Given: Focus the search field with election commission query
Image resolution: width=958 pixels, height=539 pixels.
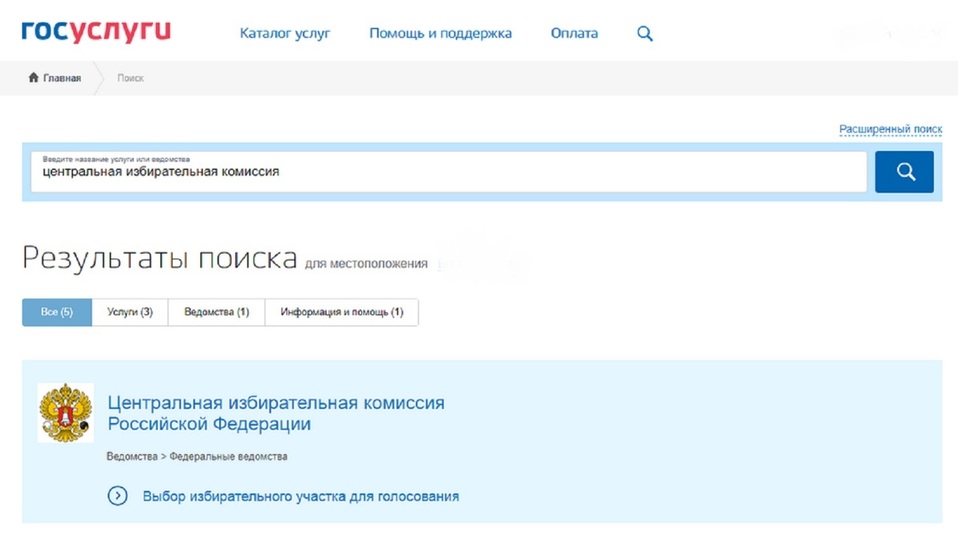Looking at the screenshot, I should 449,172.
